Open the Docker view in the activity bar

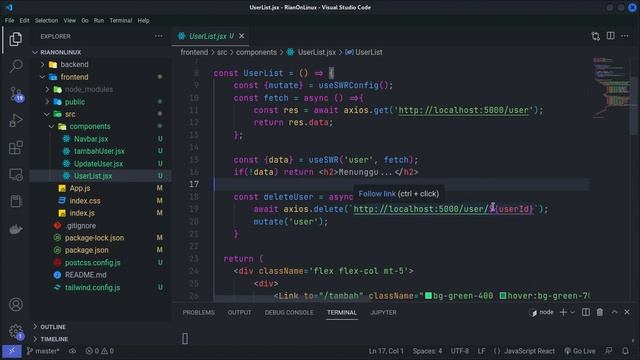click(x=16, y=229)
